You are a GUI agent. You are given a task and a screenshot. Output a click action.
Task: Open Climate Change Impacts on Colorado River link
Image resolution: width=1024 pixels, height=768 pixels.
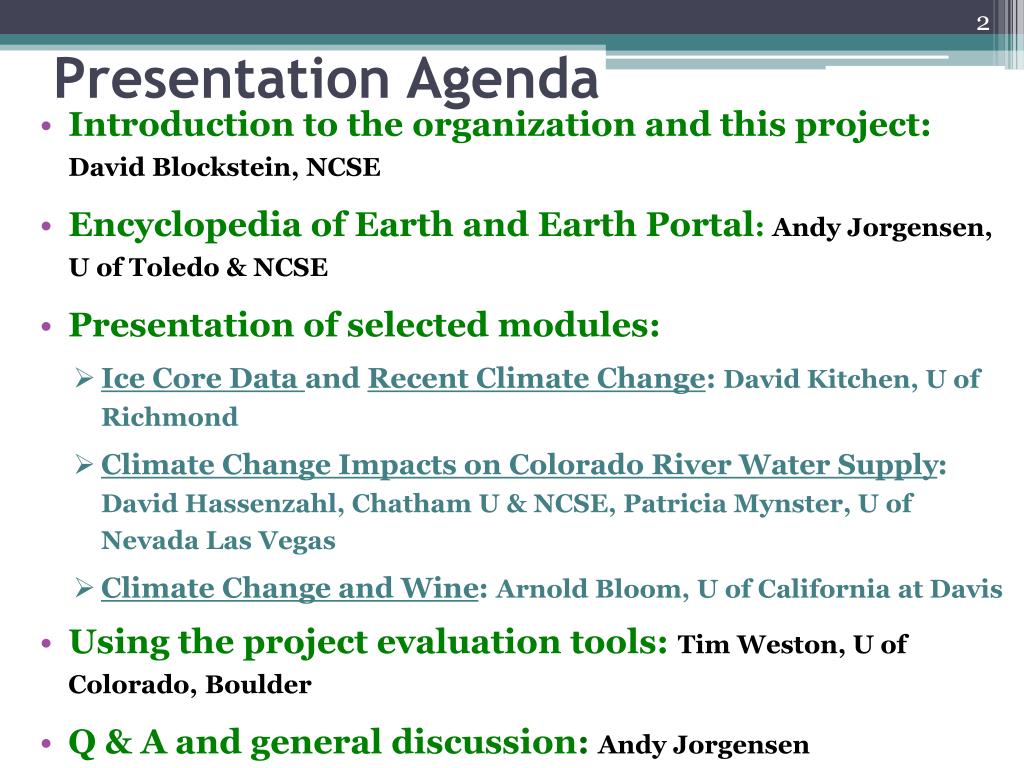coord(519,466)
